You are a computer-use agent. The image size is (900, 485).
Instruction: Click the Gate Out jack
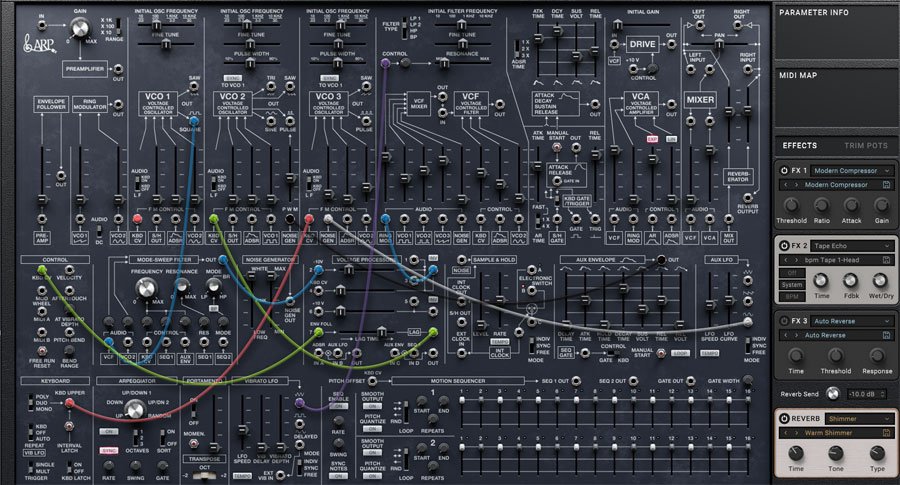click(690, 381)
